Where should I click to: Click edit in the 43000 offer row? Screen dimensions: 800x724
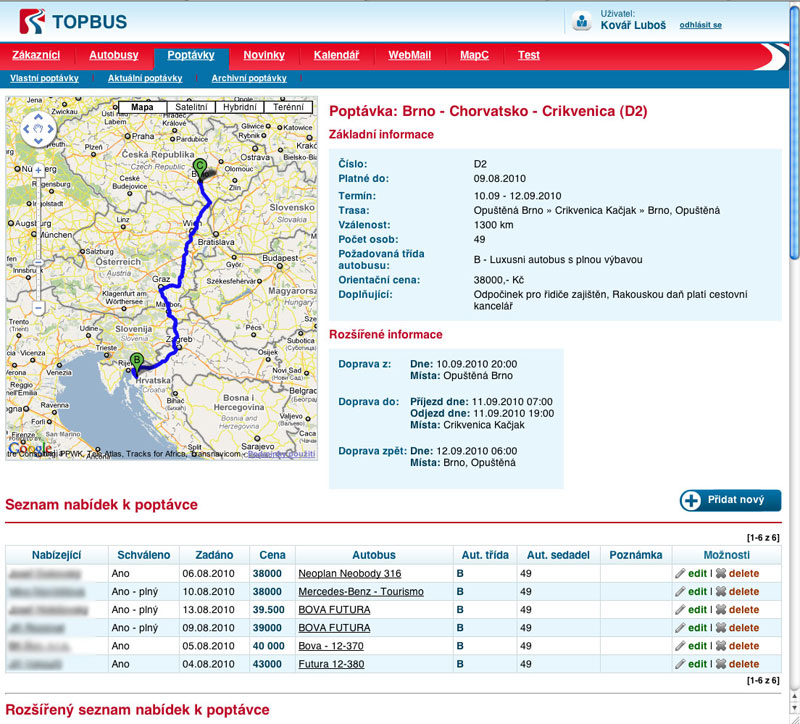(697, 664)
